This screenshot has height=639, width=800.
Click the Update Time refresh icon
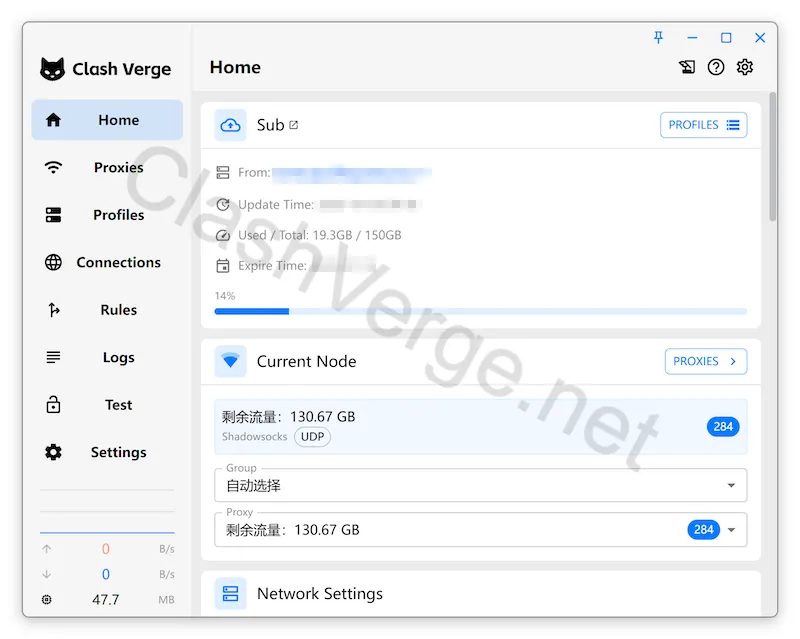pyautogui.click(x=223, y=205)
